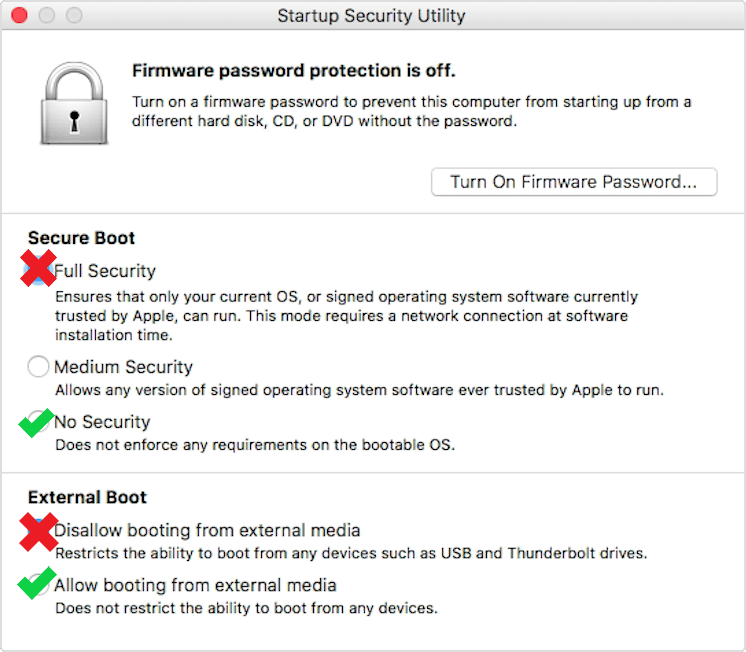Choose Disallow booting from external media

[x=207, y=530]
